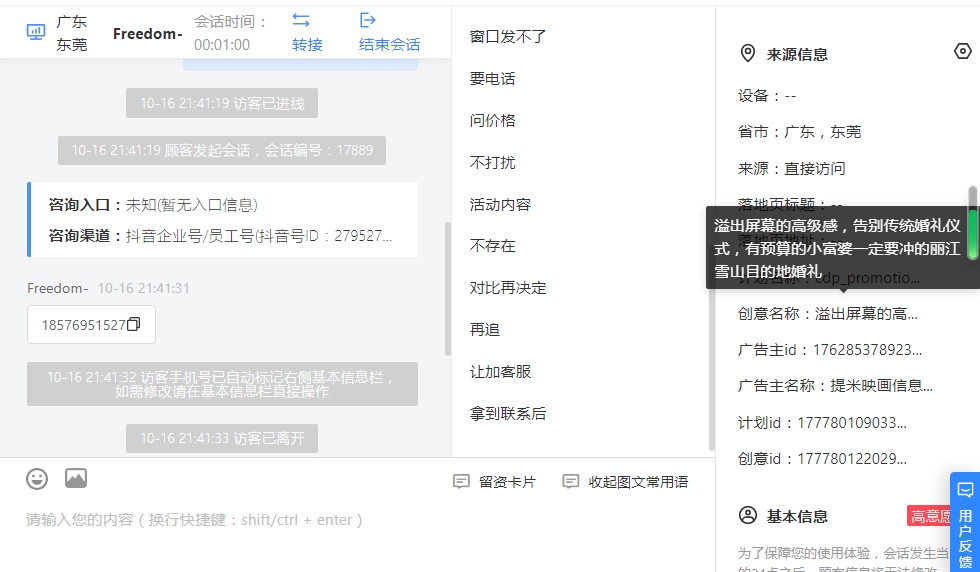Copy phone number 18576951527 with copy icon
Viewport: 980px width, 572px height.
coord(134,324)
